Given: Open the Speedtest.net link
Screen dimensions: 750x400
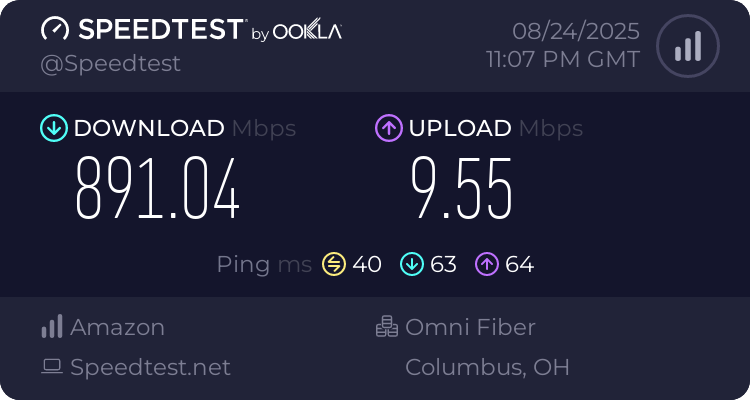Looking at the screenshot, I should click(x=150, y=367).
